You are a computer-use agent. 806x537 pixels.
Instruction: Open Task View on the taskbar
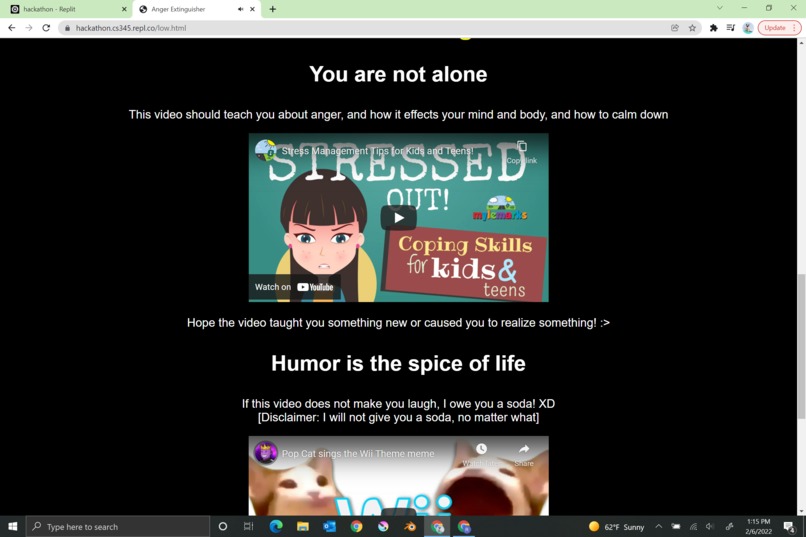tap(248, 526)
